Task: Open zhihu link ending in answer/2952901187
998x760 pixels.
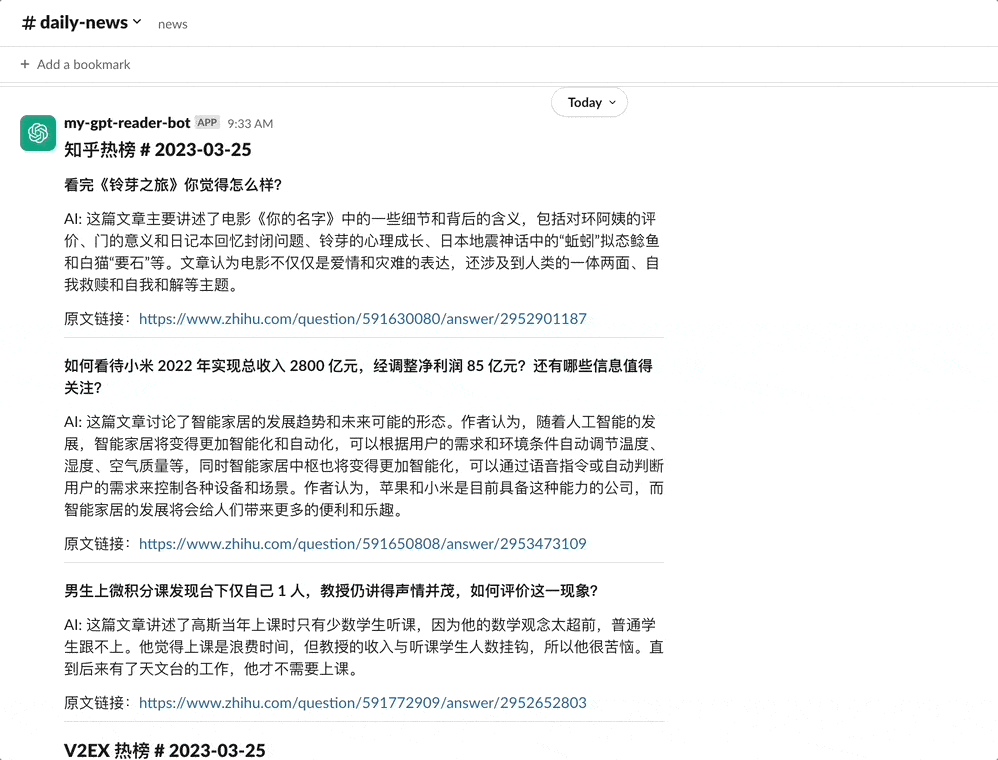Action: pos(362,318)
